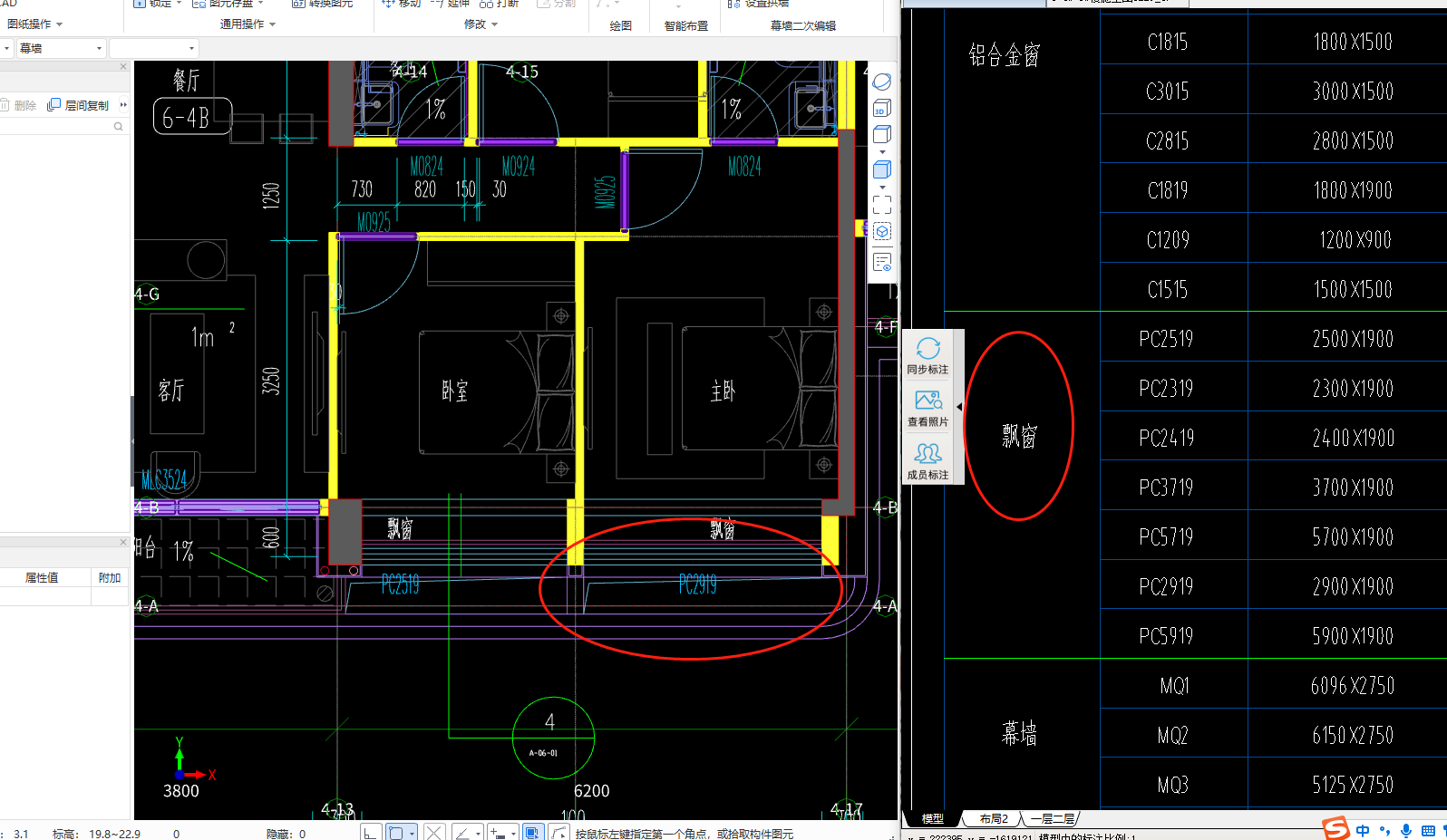Expand the 修改 group menu
The height and width of the screenshot is (840, 1447).
click(481, 24)
